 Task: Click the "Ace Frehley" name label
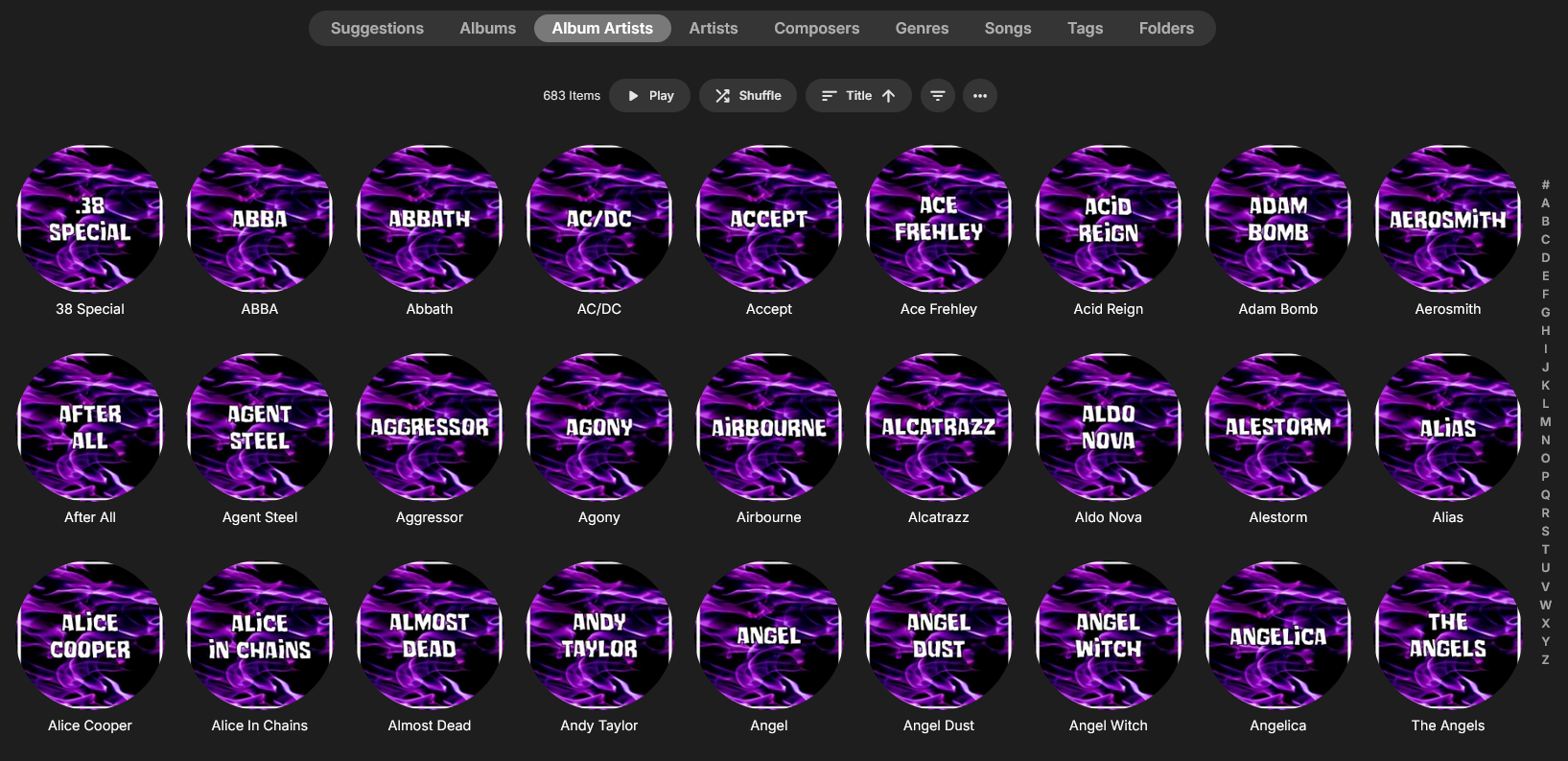pos(939,309)
